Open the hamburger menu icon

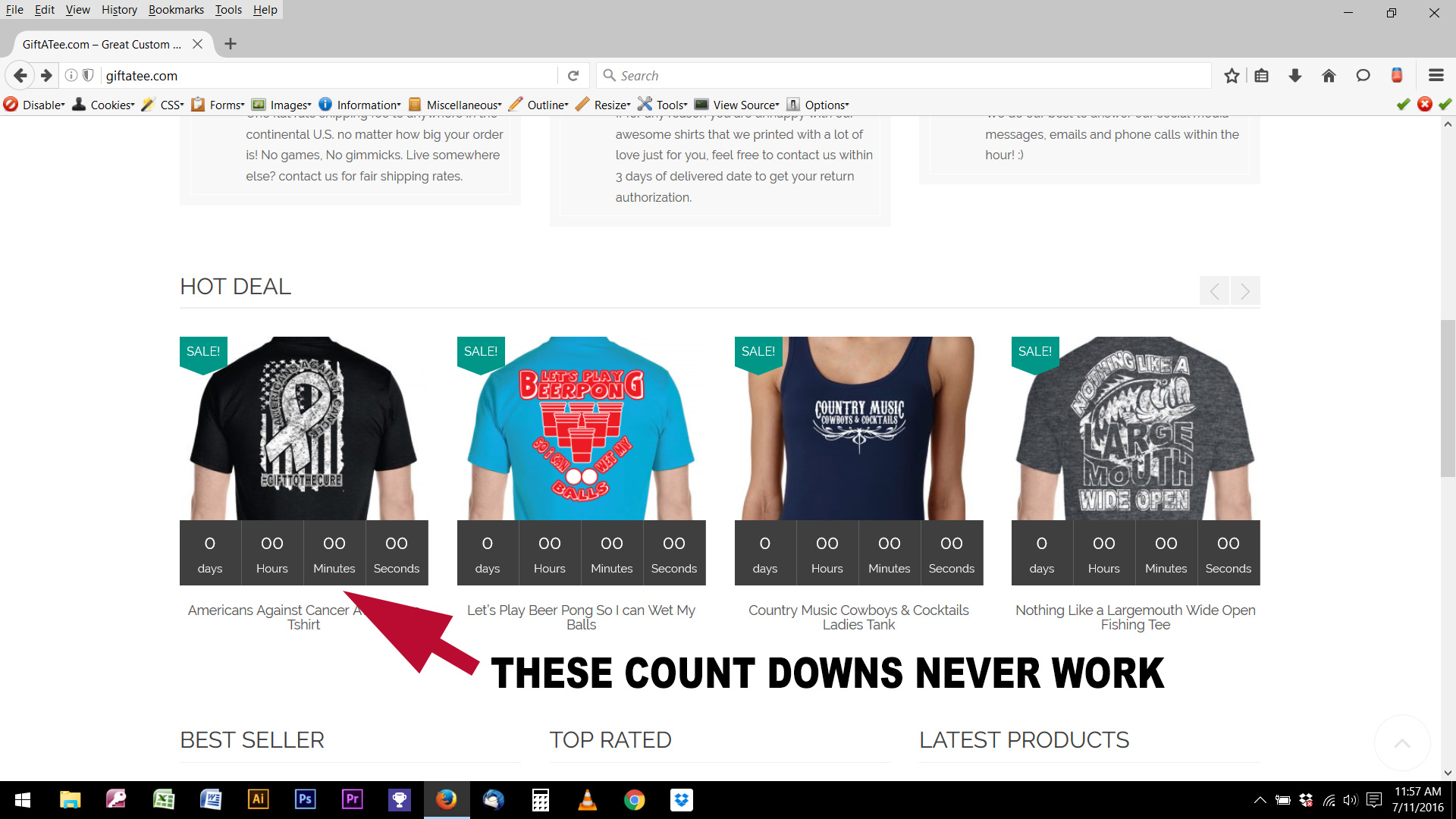1436,75
